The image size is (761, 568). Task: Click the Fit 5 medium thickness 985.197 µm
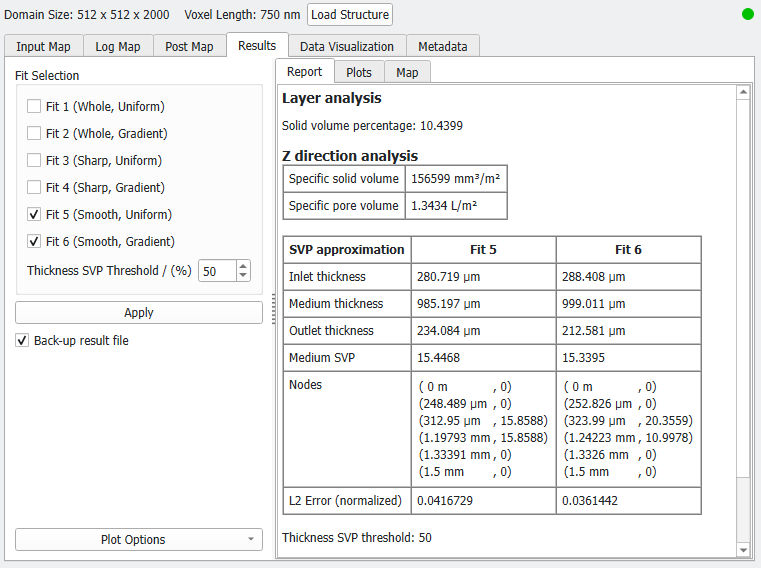(448, 304)
